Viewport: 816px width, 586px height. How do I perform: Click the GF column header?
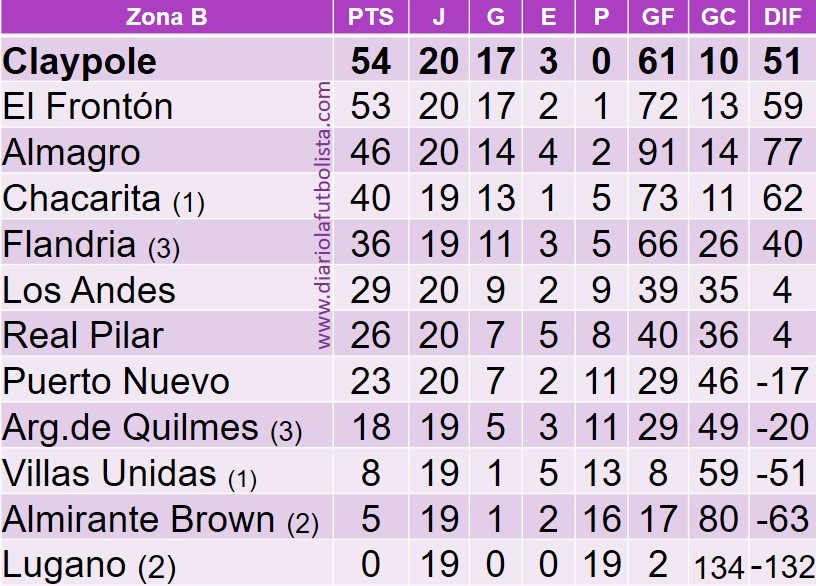click(x=657, y=17)
